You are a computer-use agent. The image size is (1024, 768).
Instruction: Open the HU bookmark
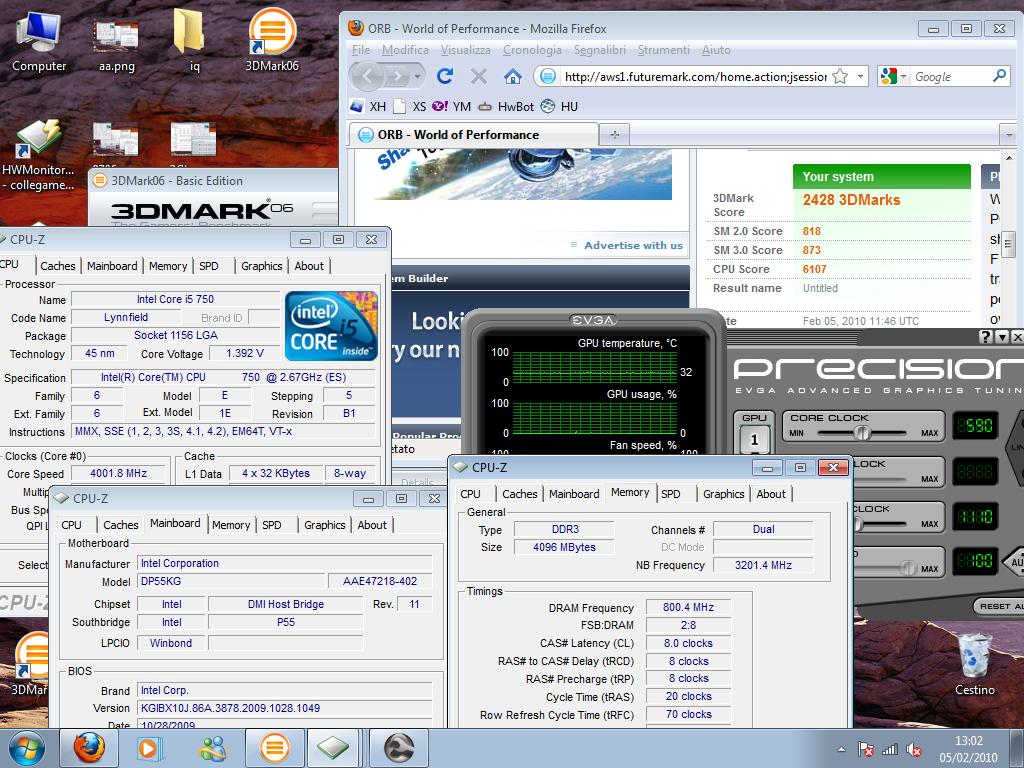tap(560, 106)
